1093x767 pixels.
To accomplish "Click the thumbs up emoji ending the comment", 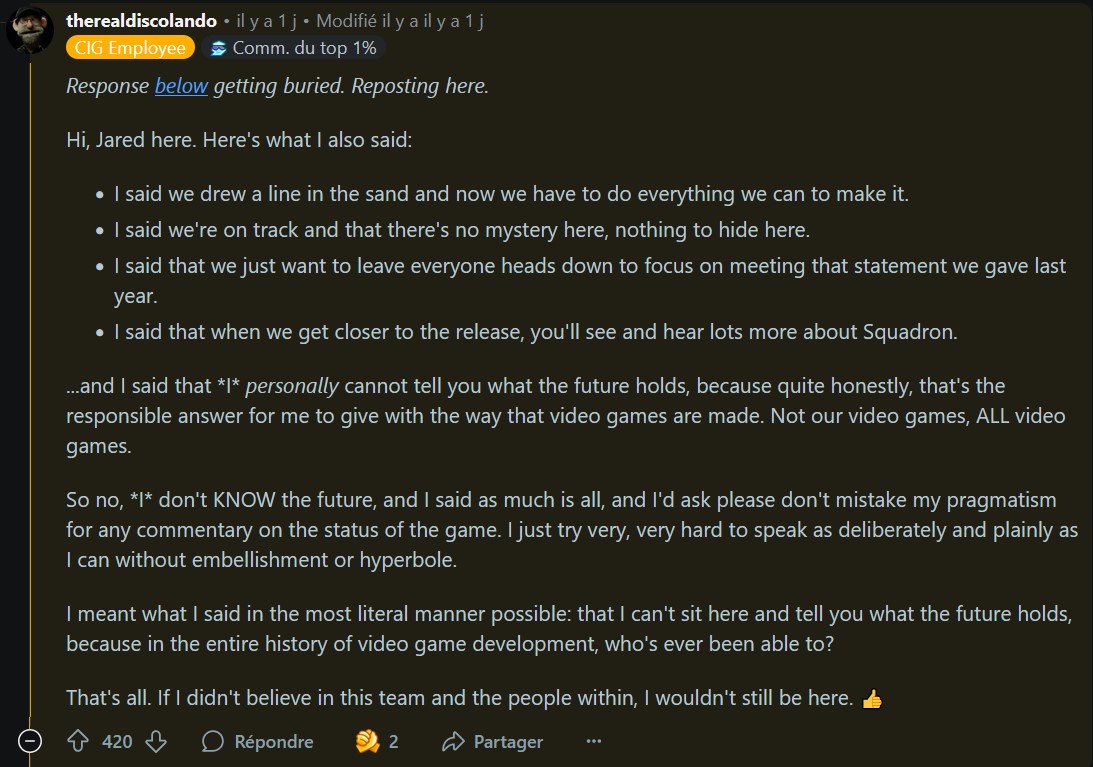I will [872, 699].
